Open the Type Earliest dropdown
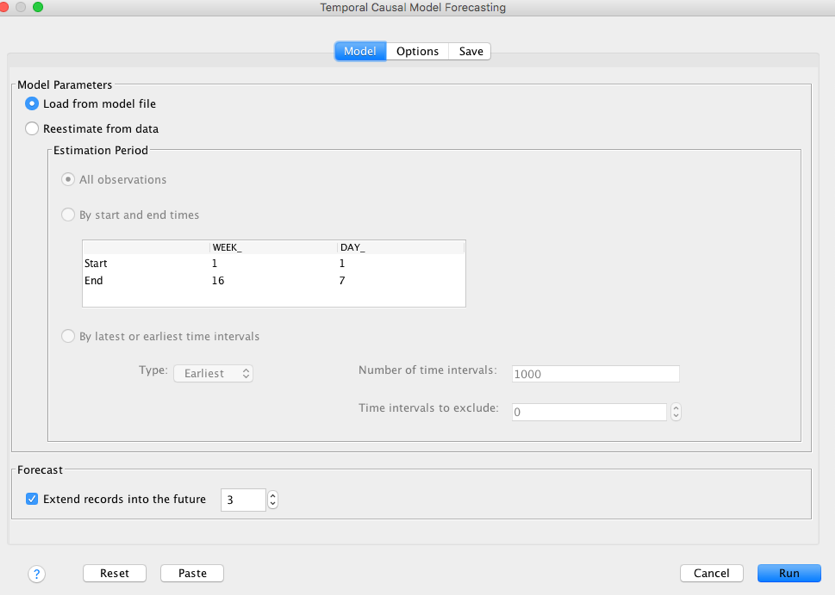Viewport: 835px width, 595px height. click(x=213, y=373)
